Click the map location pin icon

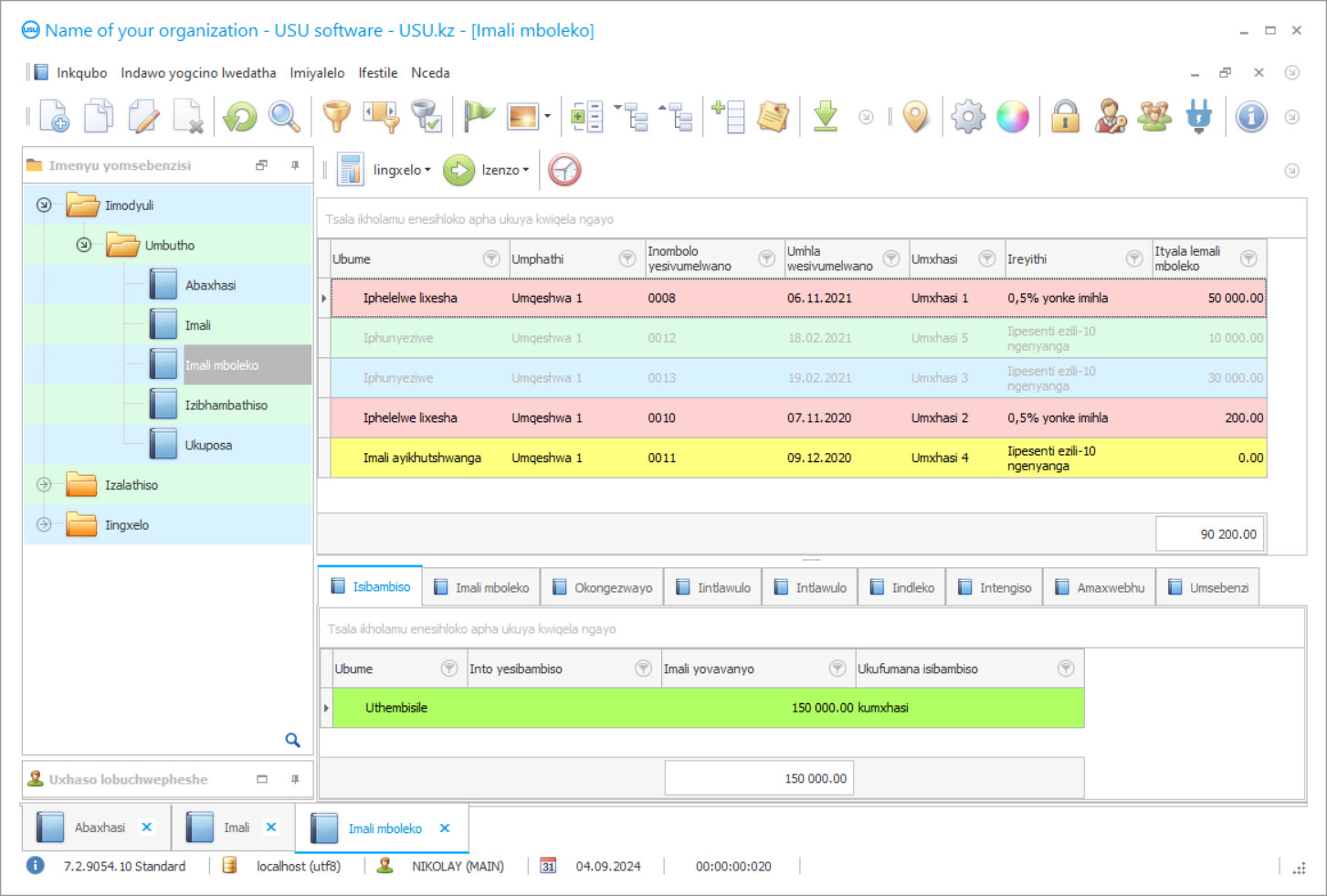(x=915, y=117)
